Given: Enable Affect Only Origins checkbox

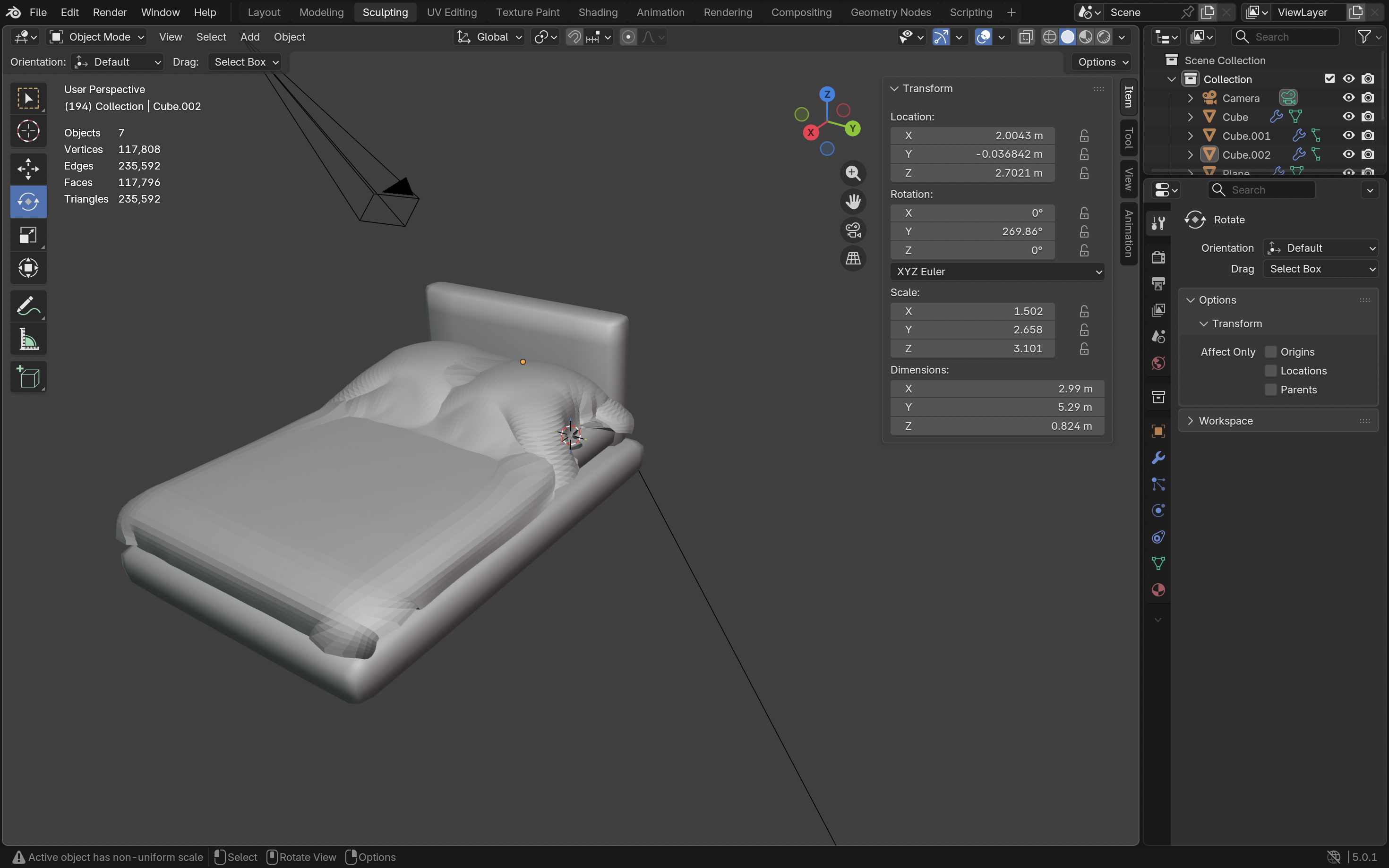Looking at the screenshot, I should [x=1271, y=352].
